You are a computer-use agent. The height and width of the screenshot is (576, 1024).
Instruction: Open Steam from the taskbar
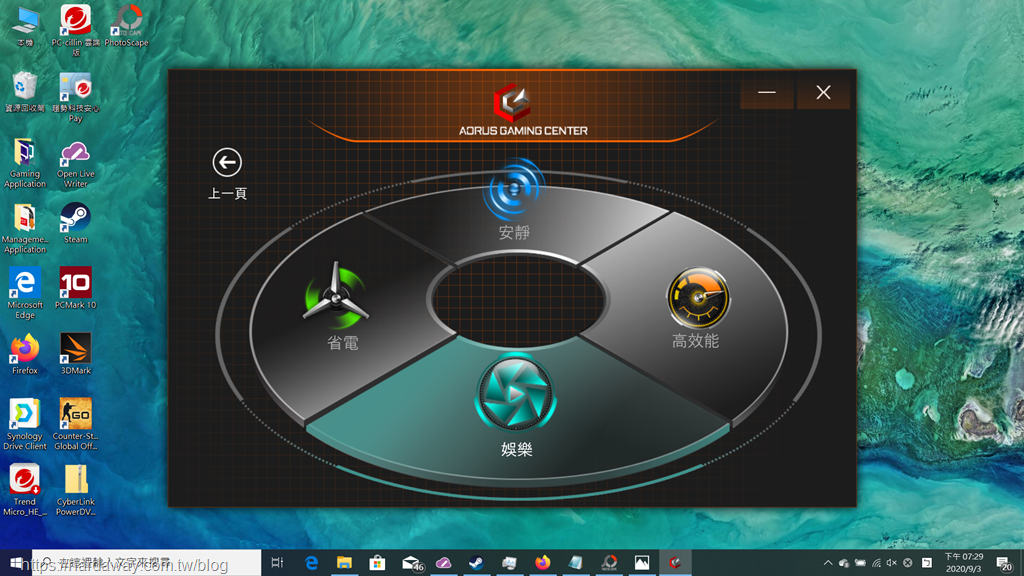tap(476, 563)
